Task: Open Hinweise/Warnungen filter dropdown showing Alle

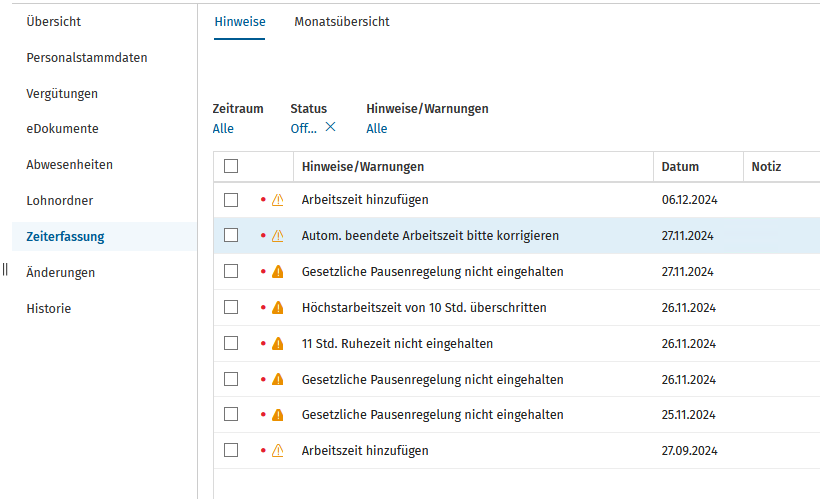Action: 376,129
